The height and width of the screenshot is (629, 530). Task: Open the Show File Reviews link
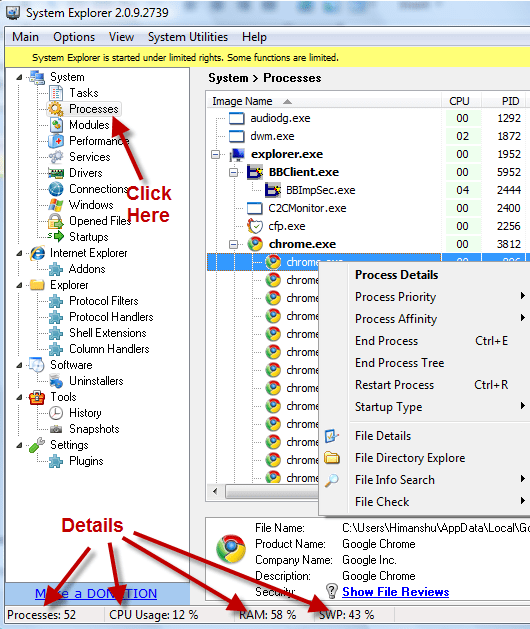tap(396, 592)
